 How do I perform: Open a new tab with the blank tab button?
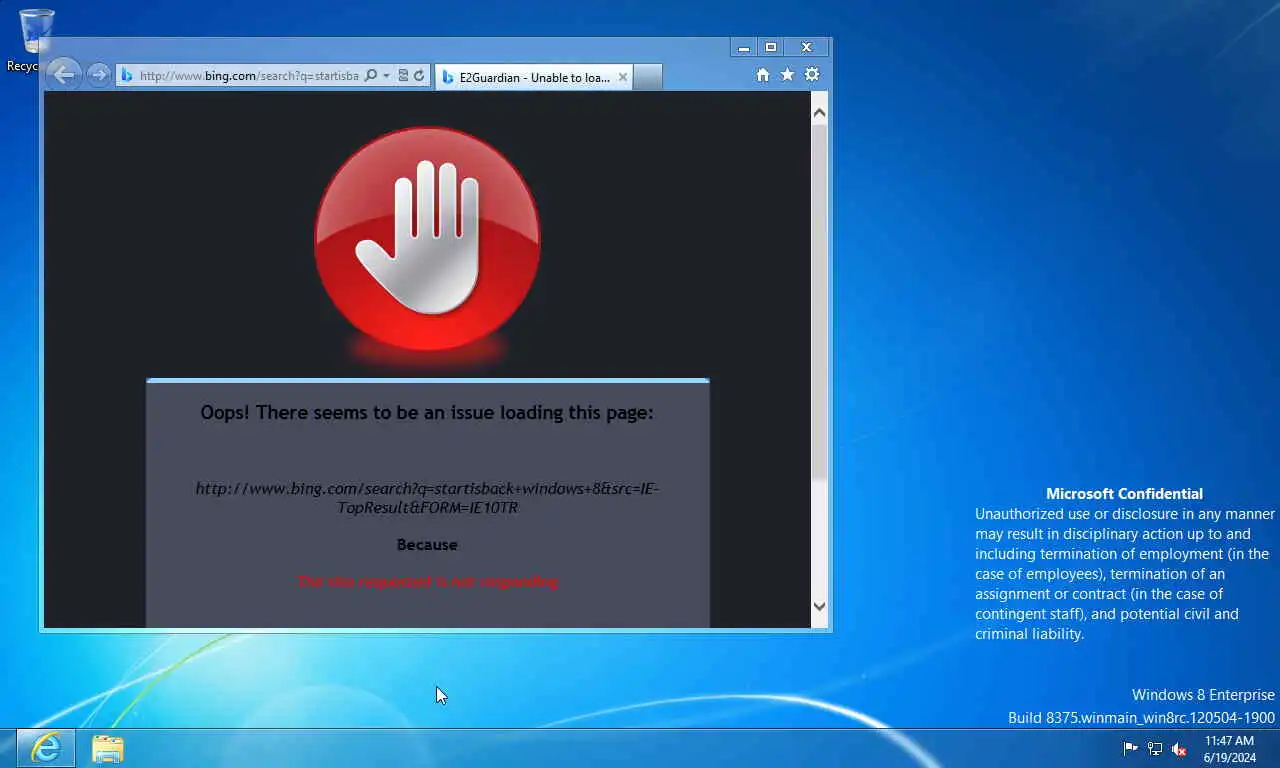(x=648, y=77)
